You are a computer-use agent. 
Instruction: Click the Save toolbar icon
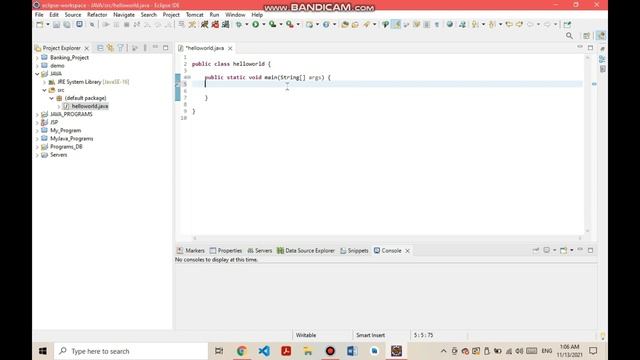pyautogui.click(x=56, y=24)
